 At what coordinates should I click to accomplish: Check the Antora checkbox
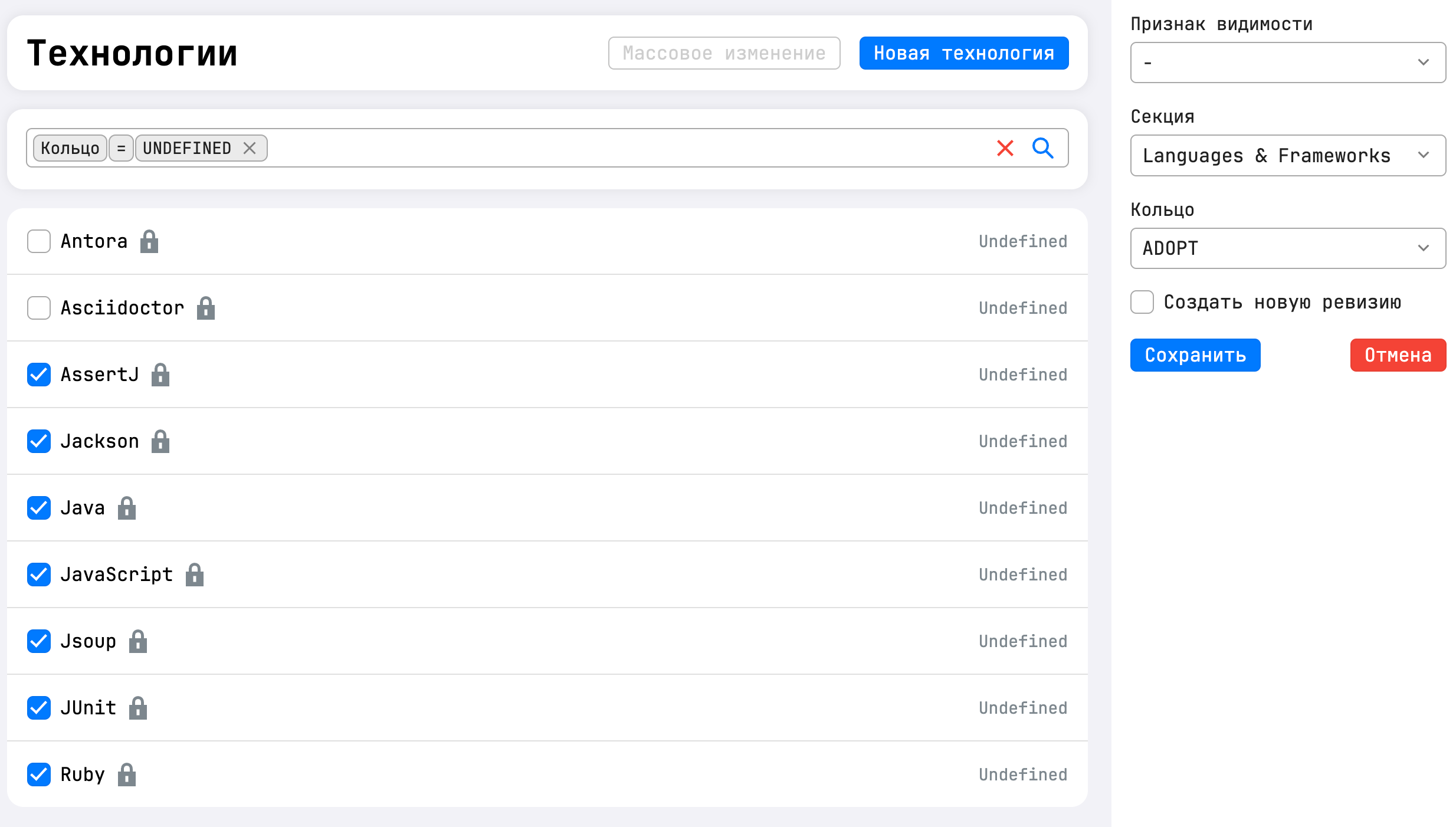pos(39,241)
